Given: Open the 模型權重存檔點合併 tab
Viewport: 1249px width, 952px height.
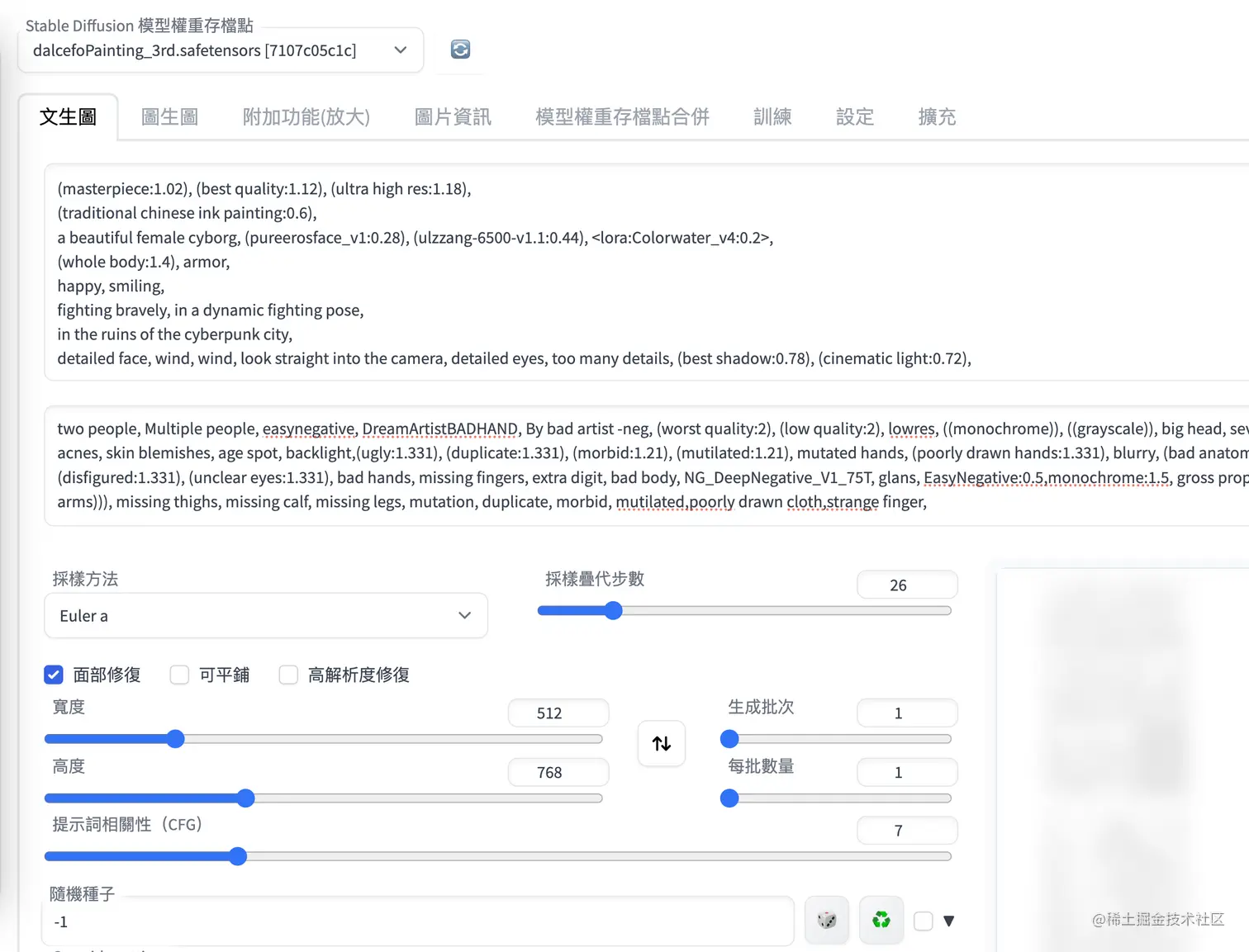Looking at the screenshot, I should click(x=622, y=117).
